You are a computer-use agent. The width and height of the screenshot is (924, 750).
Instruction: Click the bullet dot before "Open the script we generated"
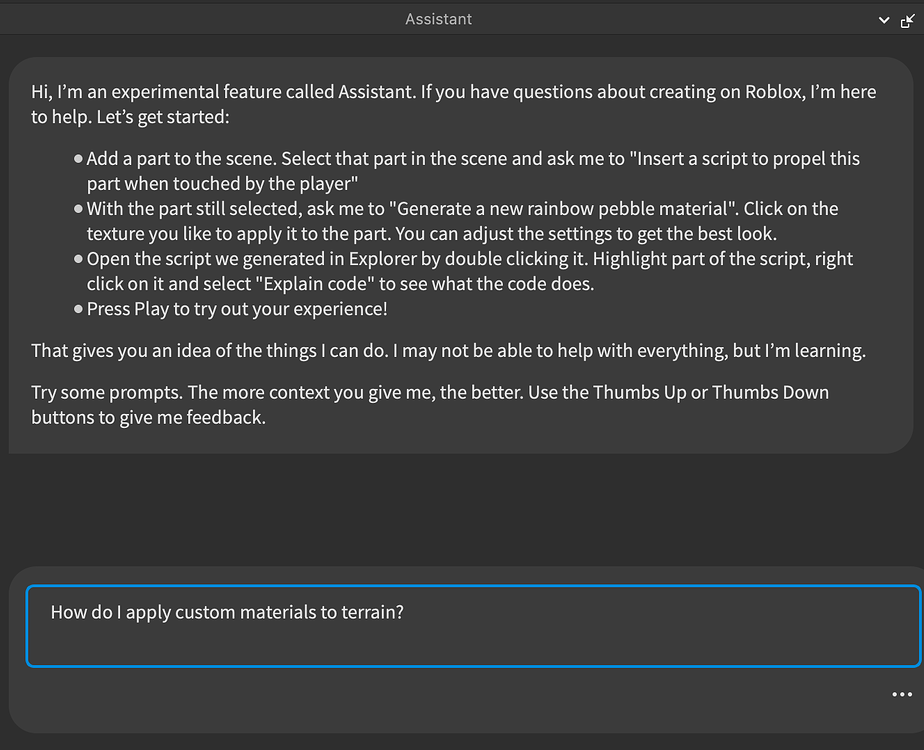[x=78, y=259]
